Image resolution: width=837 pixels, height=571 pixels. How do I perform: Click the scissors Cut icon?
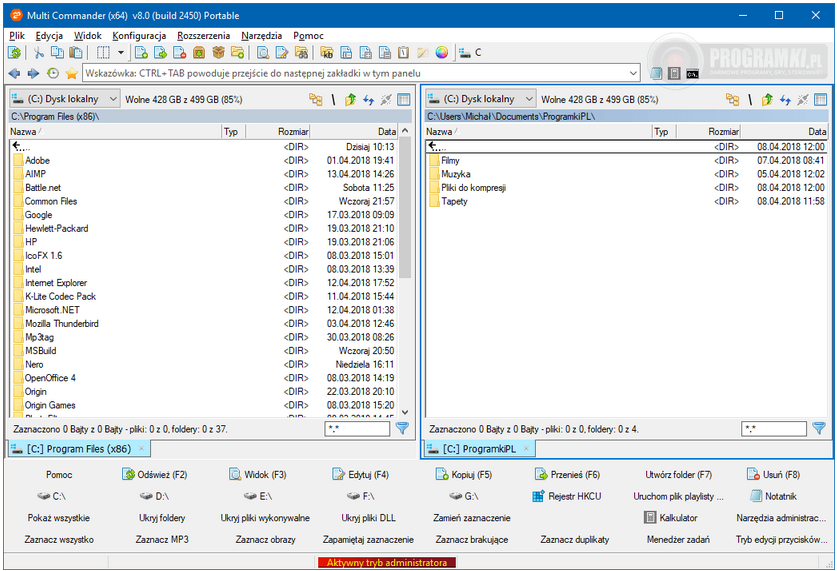(x=38, y=52)
